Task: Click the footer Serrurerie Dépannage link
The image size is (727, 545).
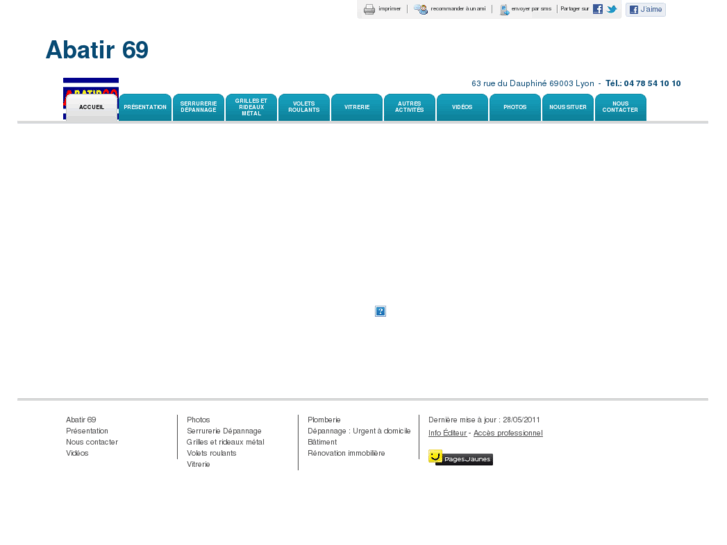Action: (x=224, y=431)
